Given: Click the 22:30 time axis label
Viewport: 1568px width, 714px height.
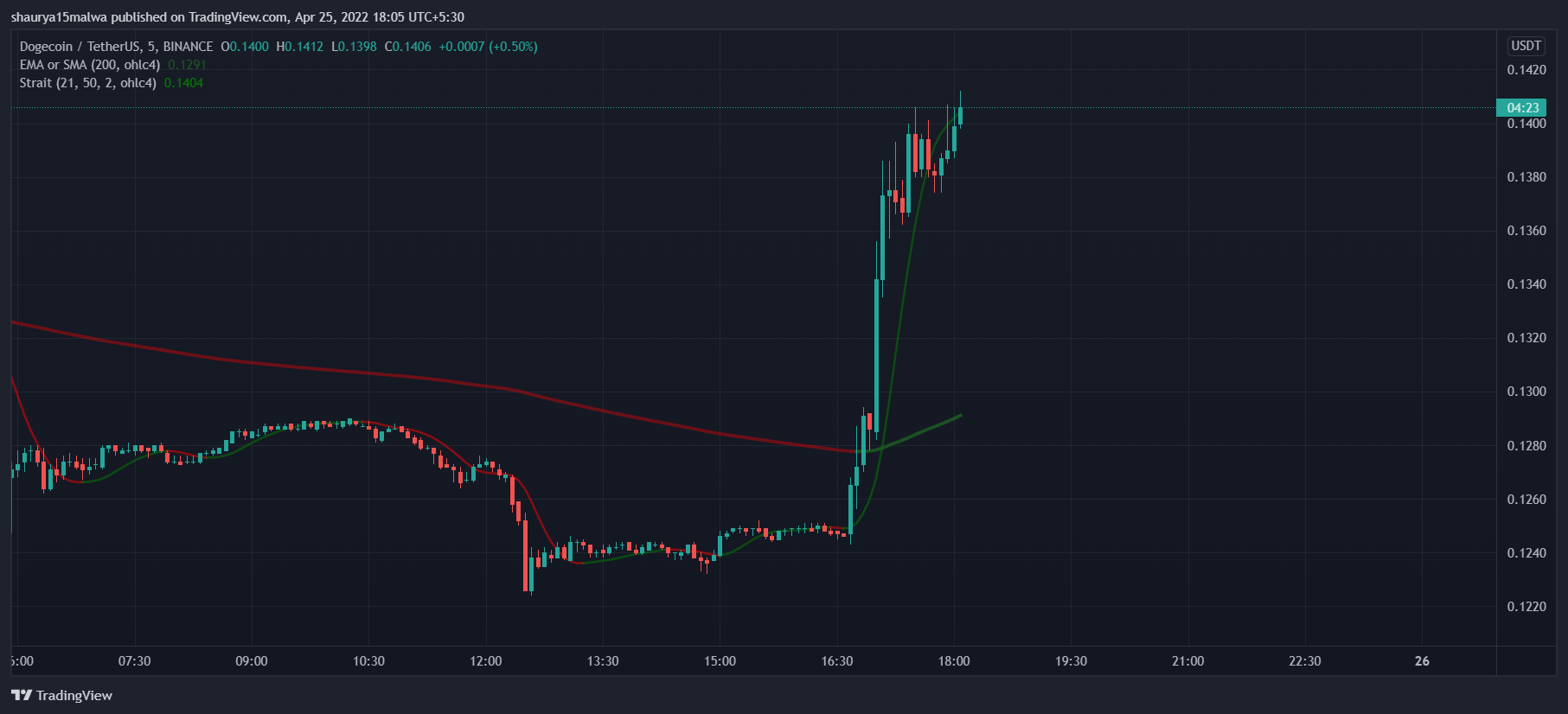Looking at the screenshot, I should [x=1304, y=661].
